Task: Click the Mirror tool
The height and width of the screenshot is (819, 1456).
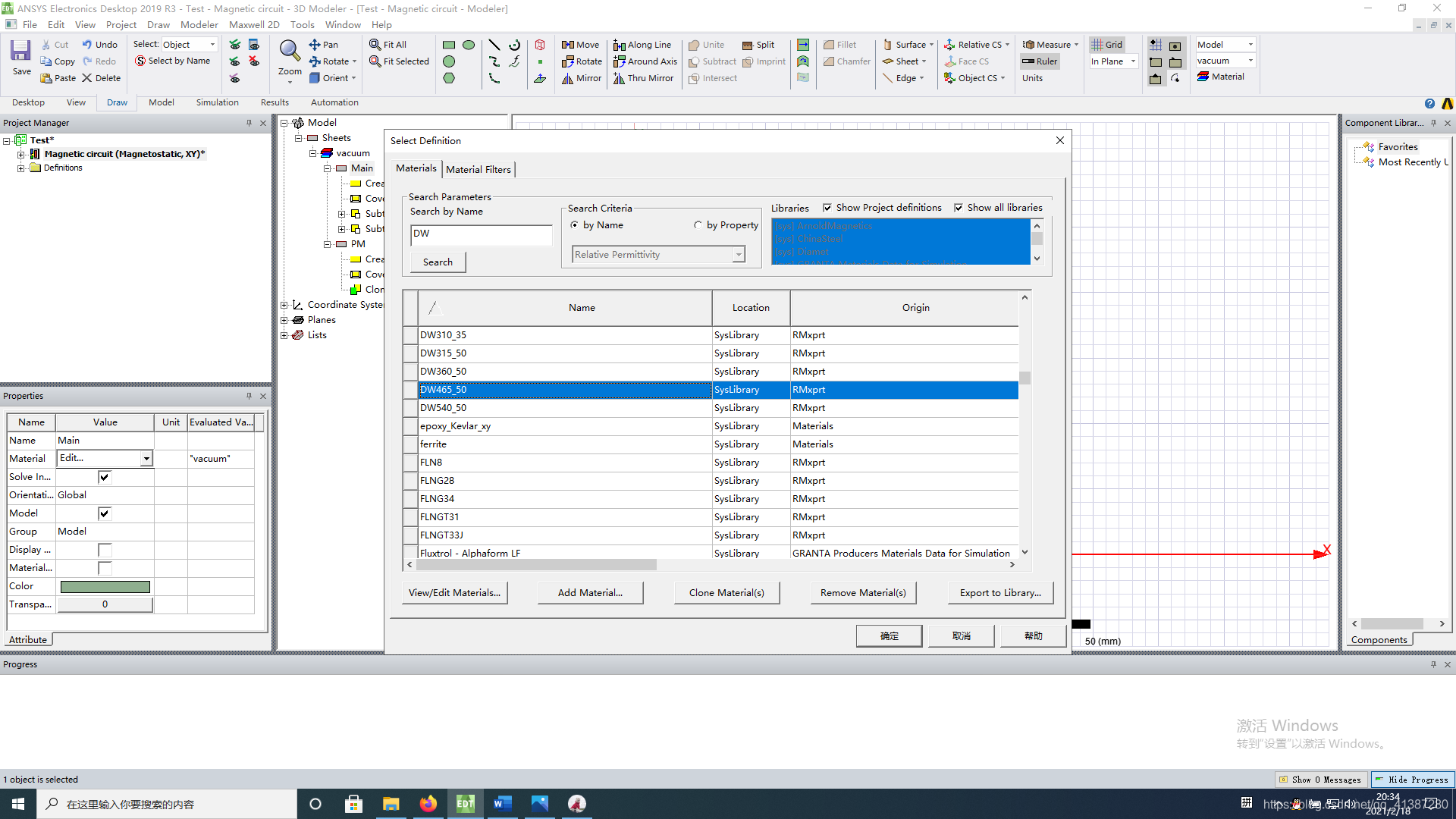Action: [582, 78]
